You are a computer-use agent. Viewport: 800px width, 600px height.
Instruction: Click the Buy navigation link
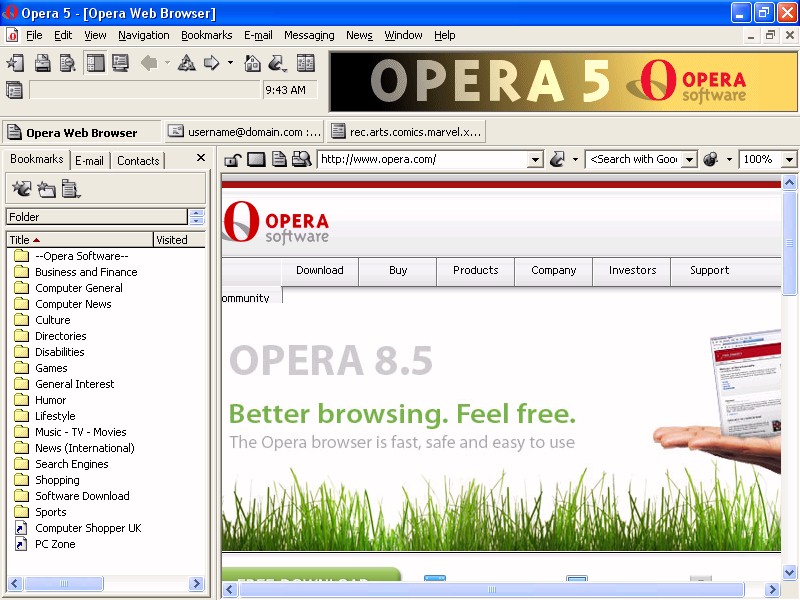click(x=398, y=270)
